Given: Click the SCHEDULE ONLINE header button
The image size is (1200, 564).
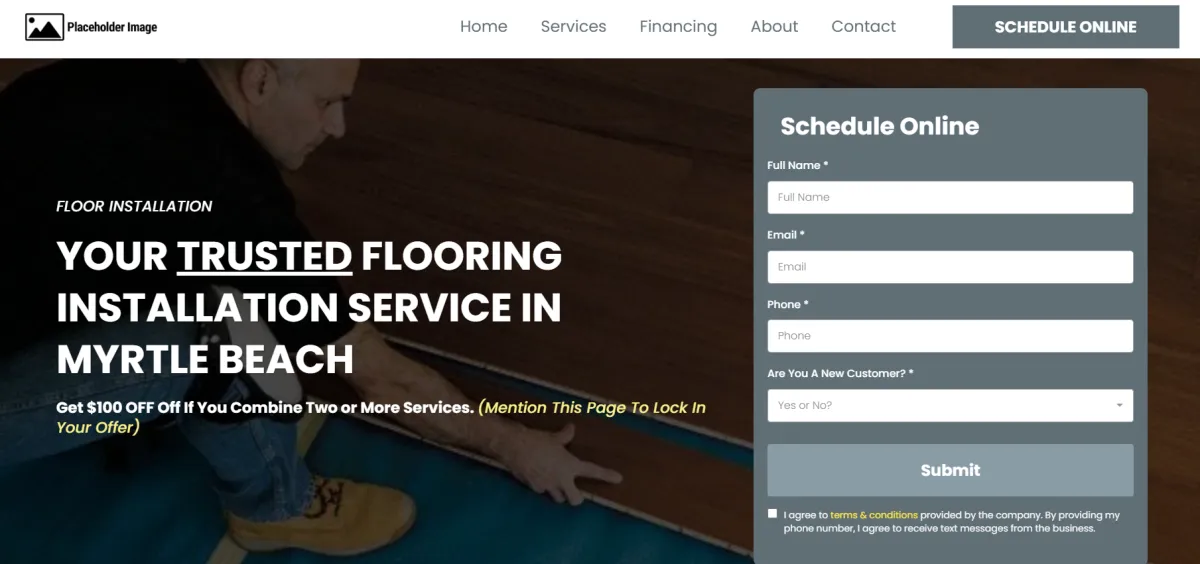Looking at the screenshot, I should (1065, 27).
